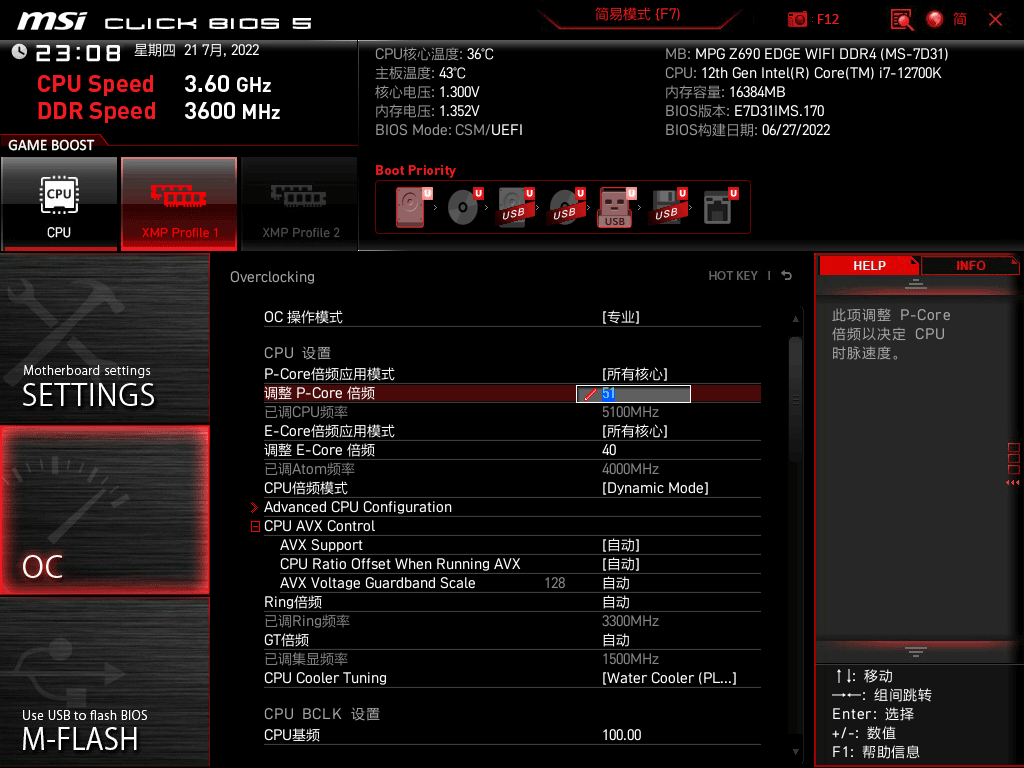1024x768 pixels.
Task: Select the USB floppy boot device icon
Action: (668, 207)
